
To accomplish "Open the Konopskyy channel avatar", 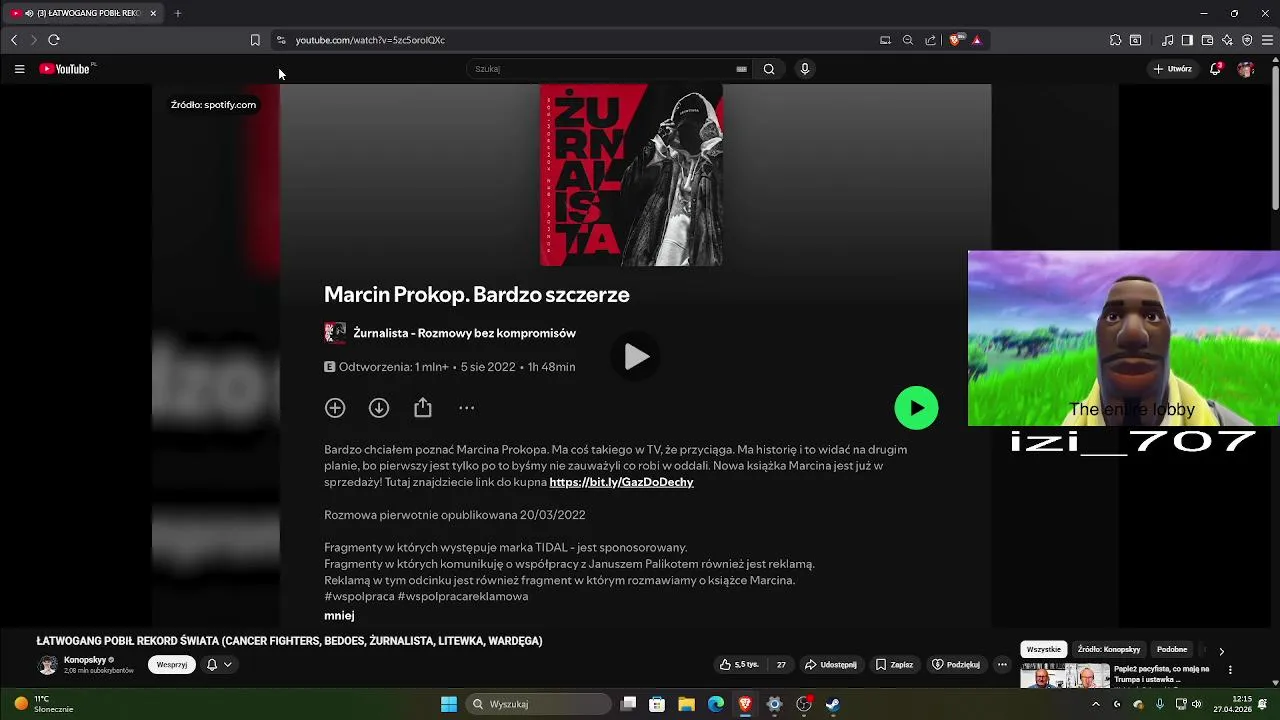I will [47, 665].
